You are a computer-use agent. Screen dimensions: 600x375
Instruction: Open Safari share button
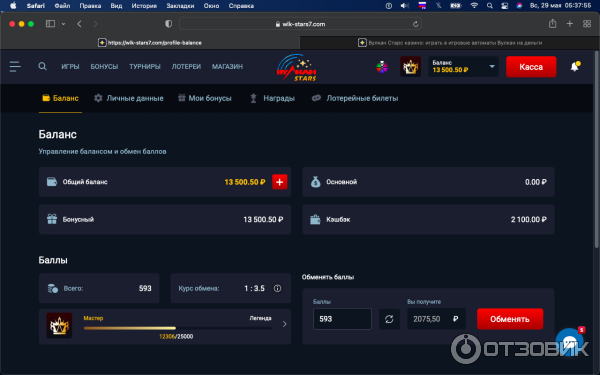pyautogui.click(x=553, y=24)
